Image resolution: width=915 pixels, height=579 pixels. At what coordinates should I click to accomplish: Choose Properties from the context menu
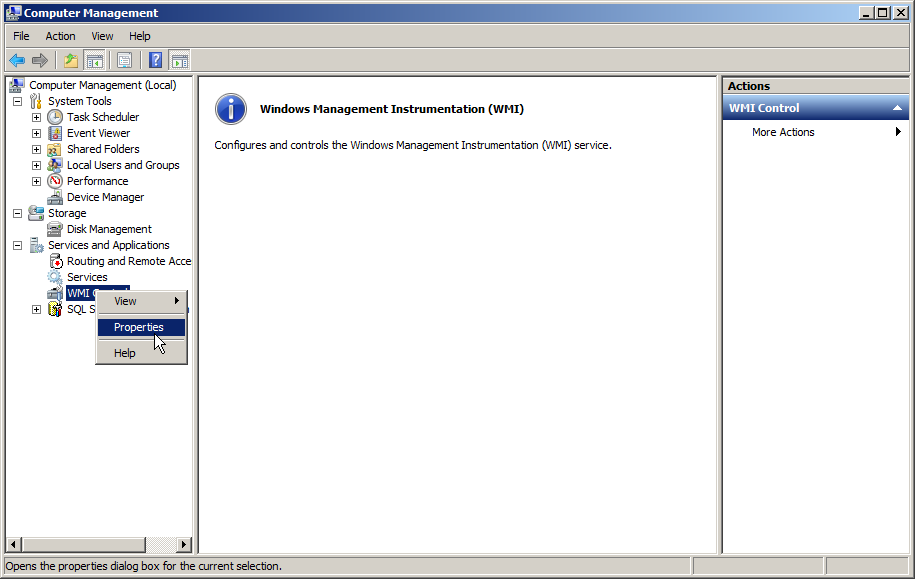pyautogui.click(x=139, y=327)
